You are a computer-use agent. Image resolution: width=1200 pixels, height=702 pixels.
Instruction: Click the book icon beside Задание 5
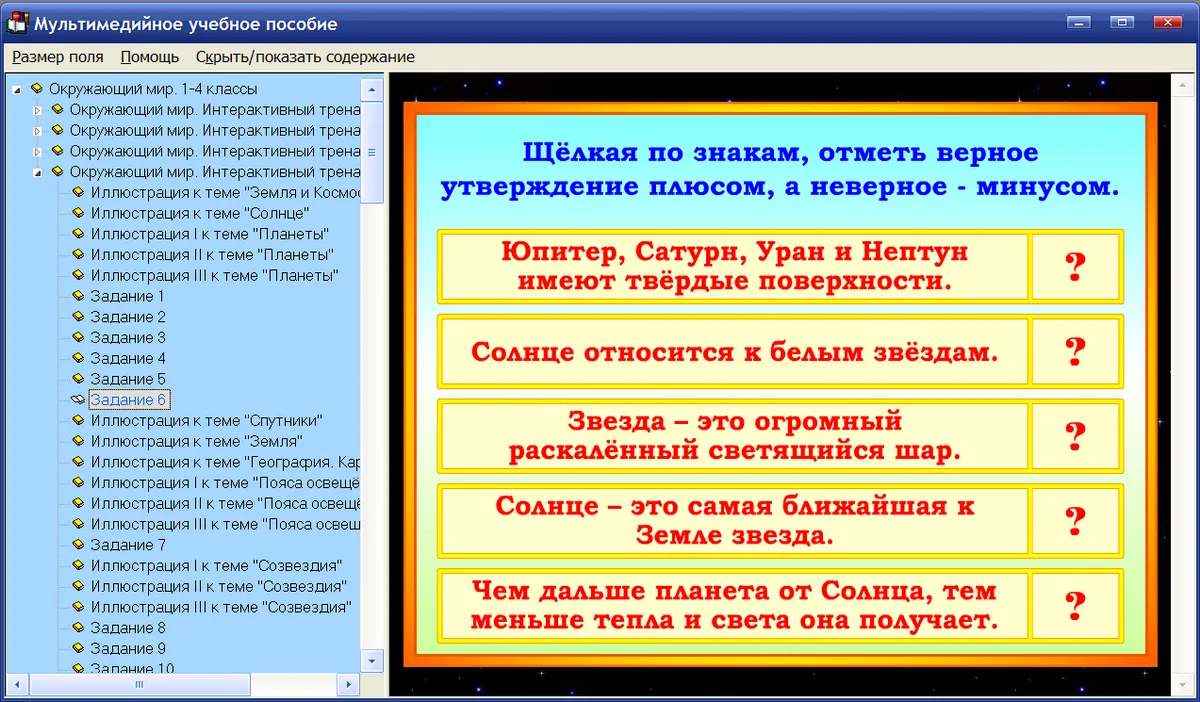[78, 380]
